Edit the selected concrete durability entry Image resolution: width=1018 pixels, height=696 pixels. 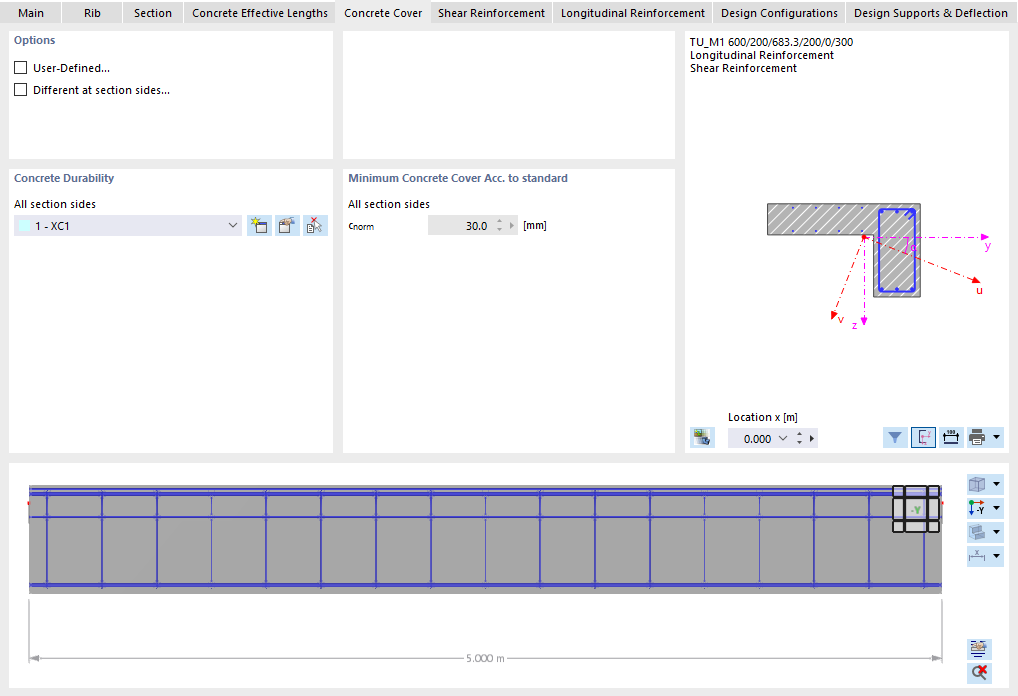pos(287,226)
